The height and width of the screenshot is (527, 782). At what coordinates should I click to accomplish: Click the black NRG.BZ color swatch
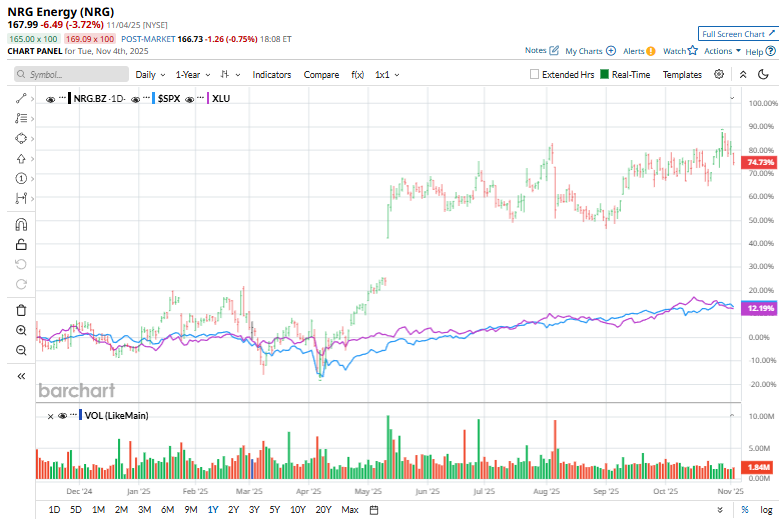pyautogui.click(x=69, y=98)
